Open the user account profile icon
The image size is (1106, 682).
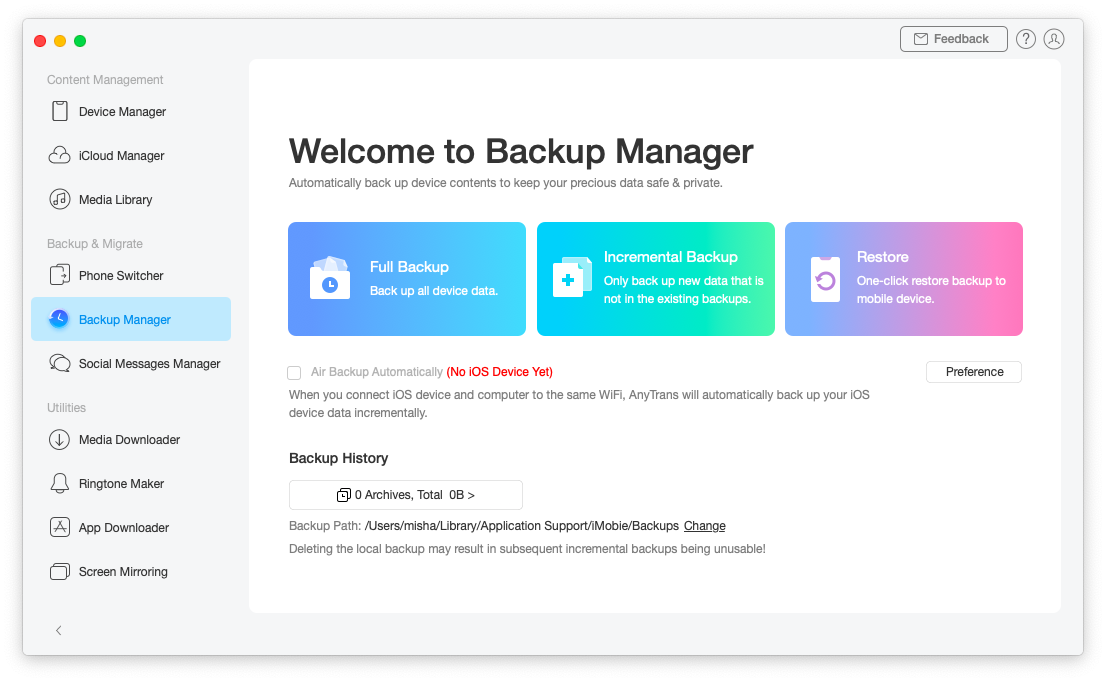click(1054, 39)
